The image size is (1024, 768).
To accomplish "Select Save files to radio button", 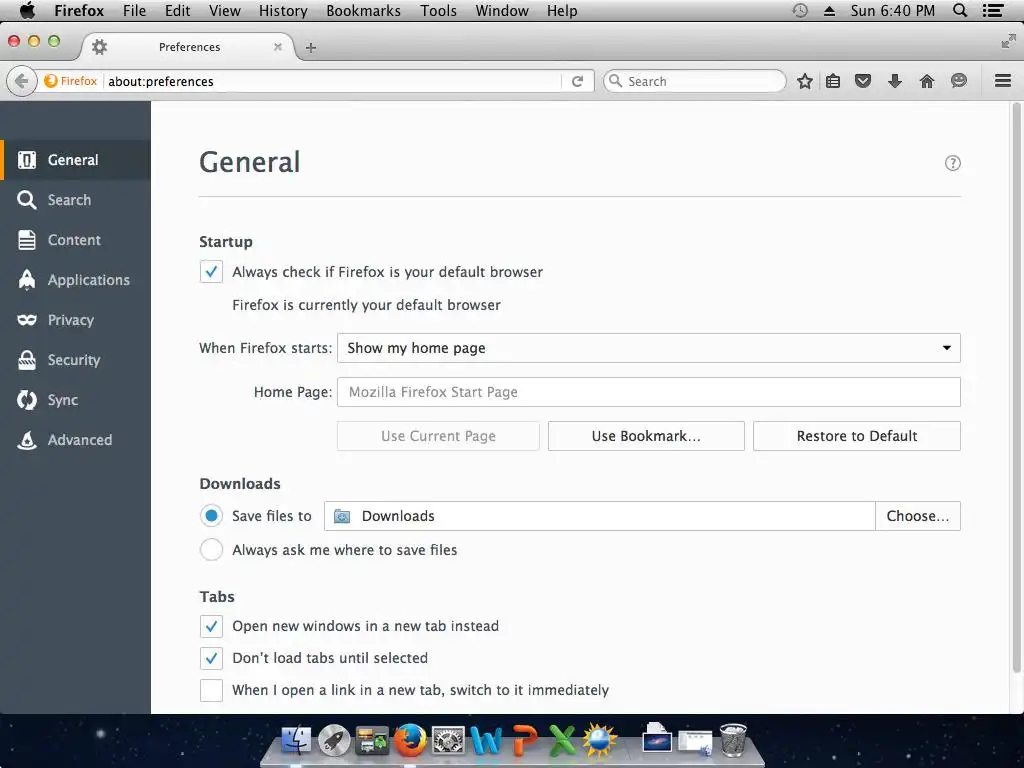I will click(211, 516).
